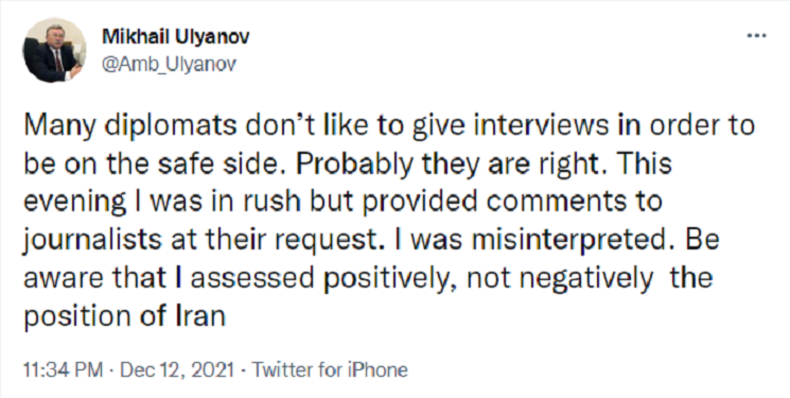Open the Twitter for iPhone source link

click(x=330, y=370)
